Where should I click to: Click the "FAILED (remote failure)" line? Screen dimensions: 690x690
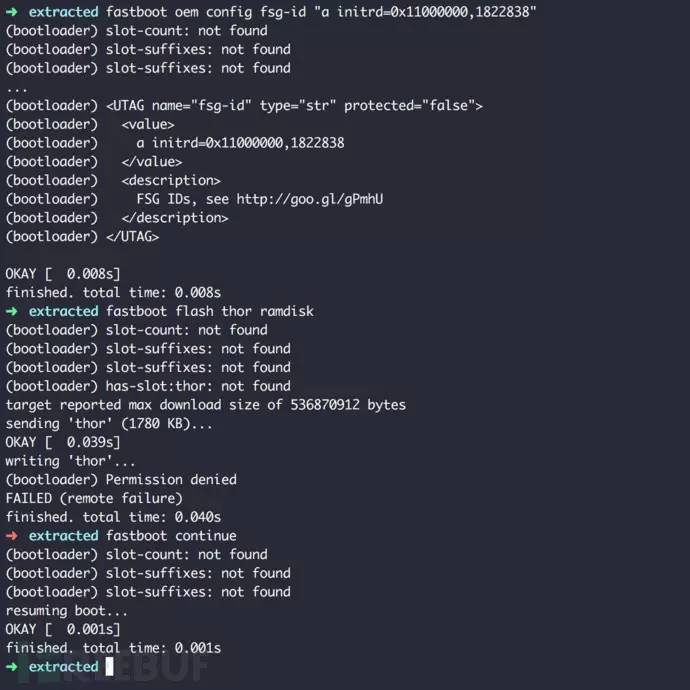94,498
